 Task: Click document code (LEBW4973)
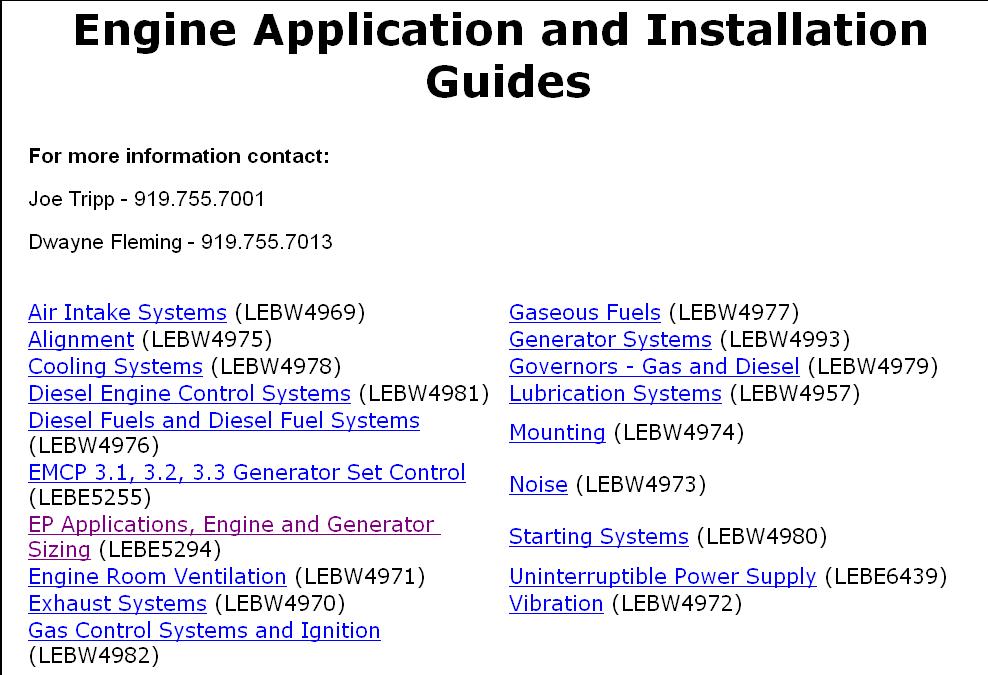pos(641,485)
